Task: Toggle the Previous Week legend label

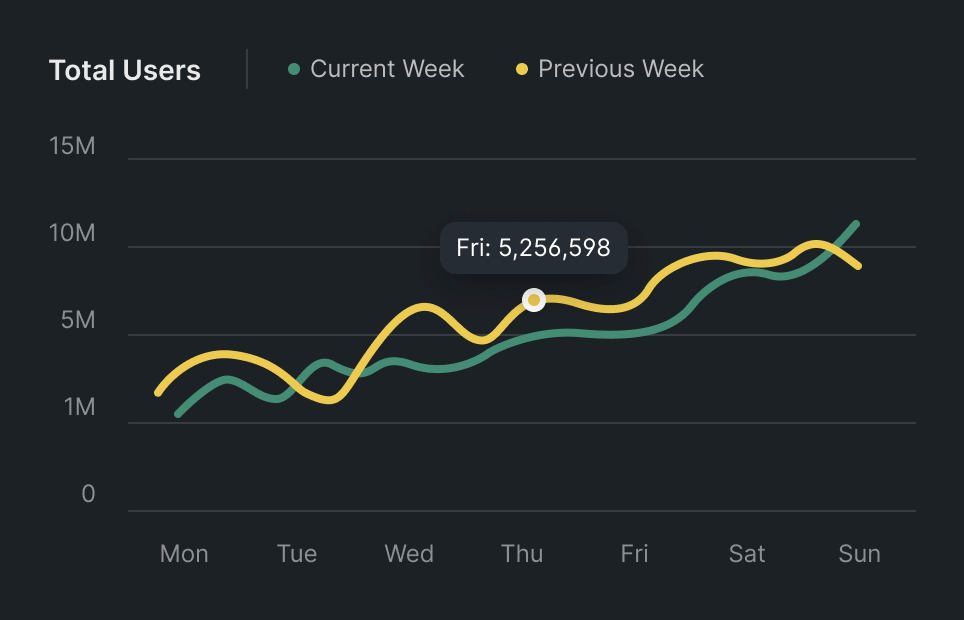Action: [620, 69]
